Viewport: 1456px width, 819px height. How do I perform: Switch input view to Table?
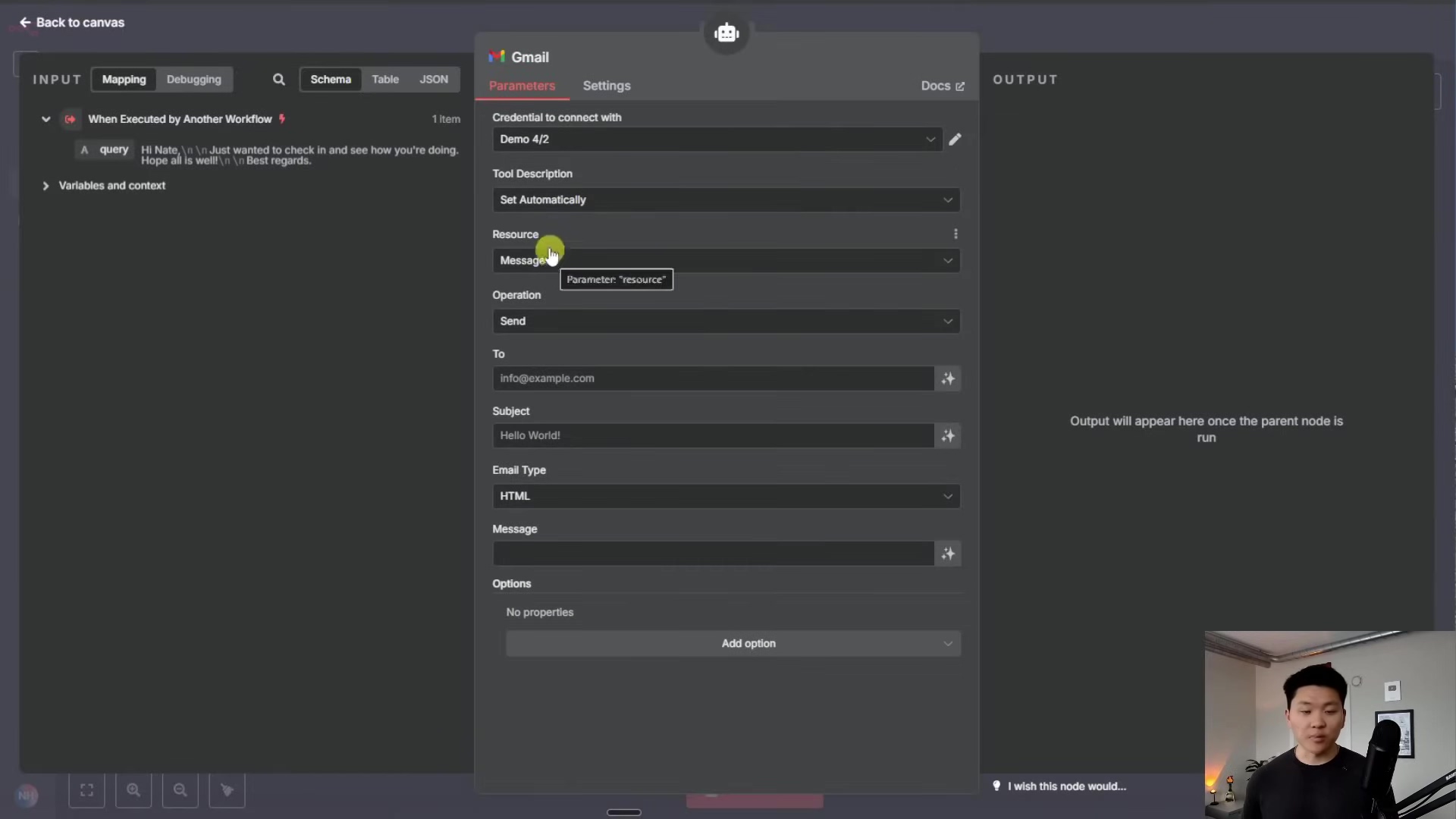tap(385, 79)
